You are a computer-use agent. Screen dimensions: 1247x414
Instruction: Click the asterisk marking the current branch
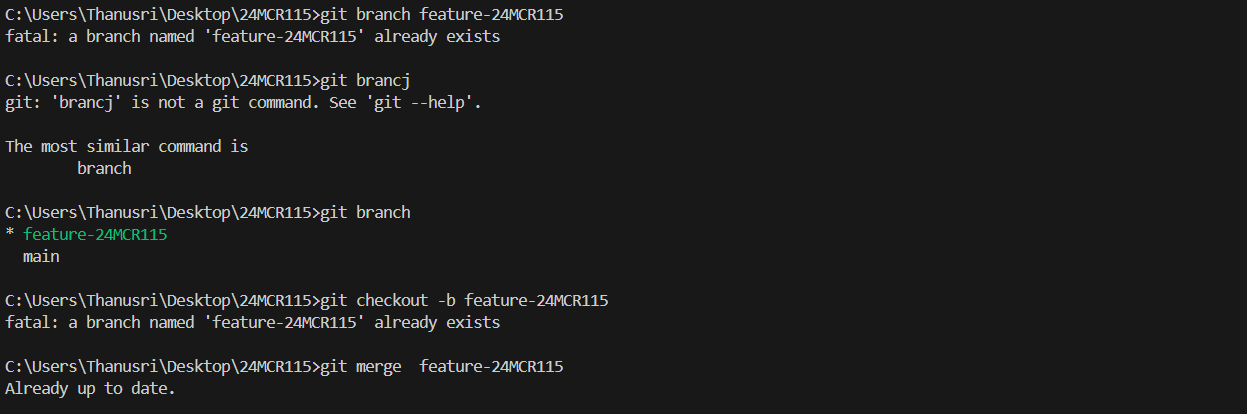click(x=9, y=235)
